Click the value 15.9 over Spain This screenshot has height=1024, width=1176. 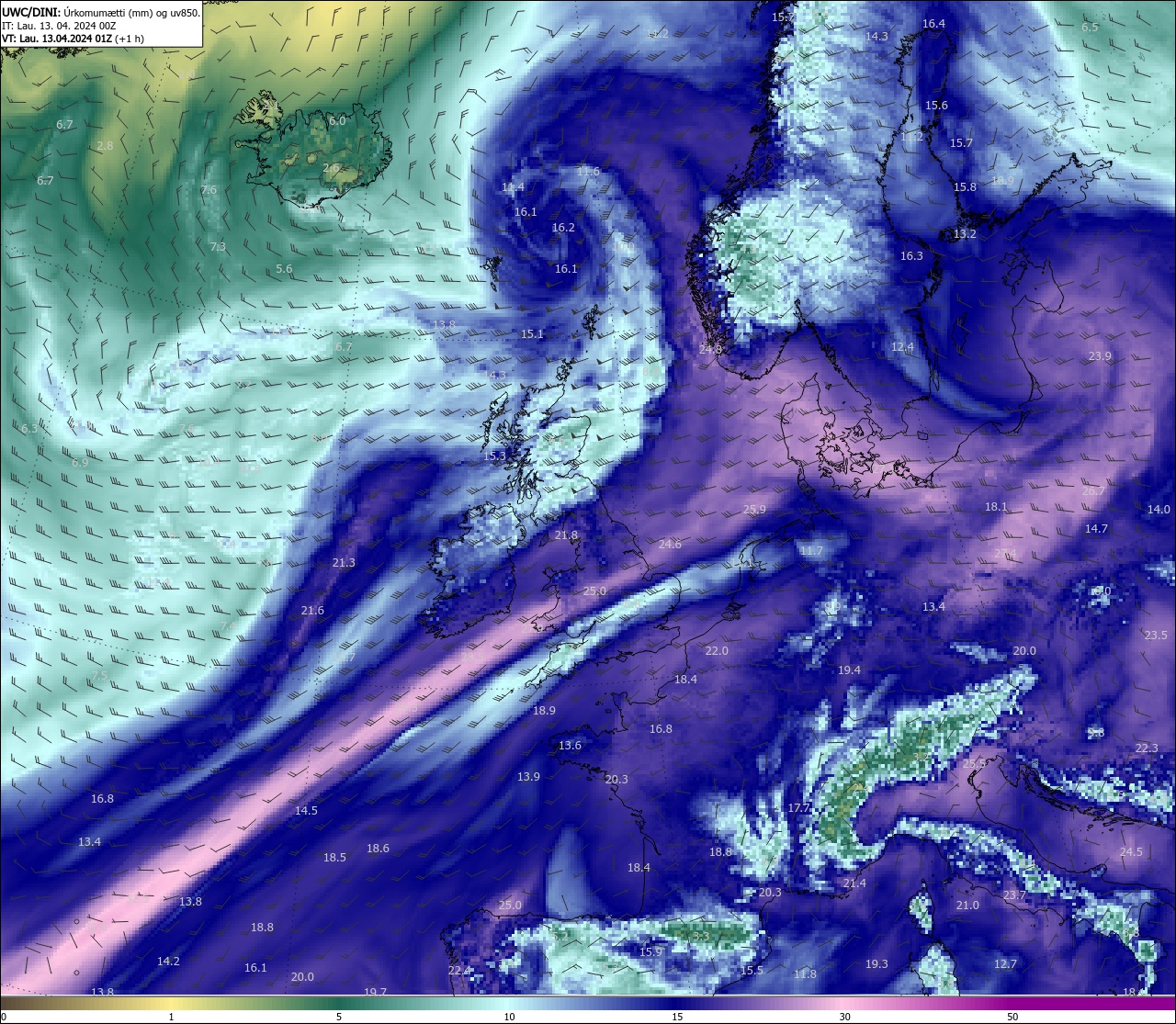pos(650,952)
